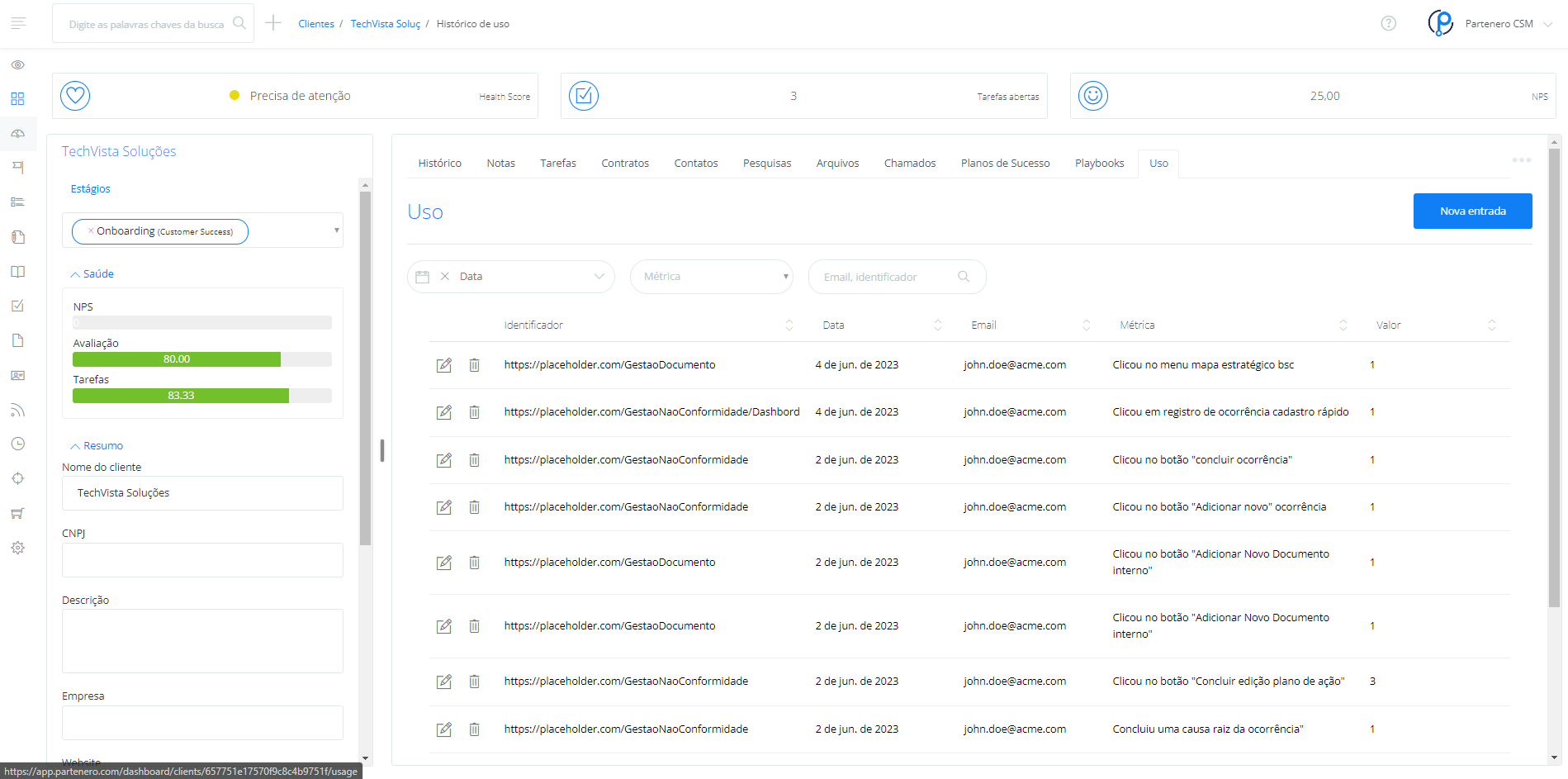
Task: Clear the Data filter with the X
Action: click(x=445, y=277)
